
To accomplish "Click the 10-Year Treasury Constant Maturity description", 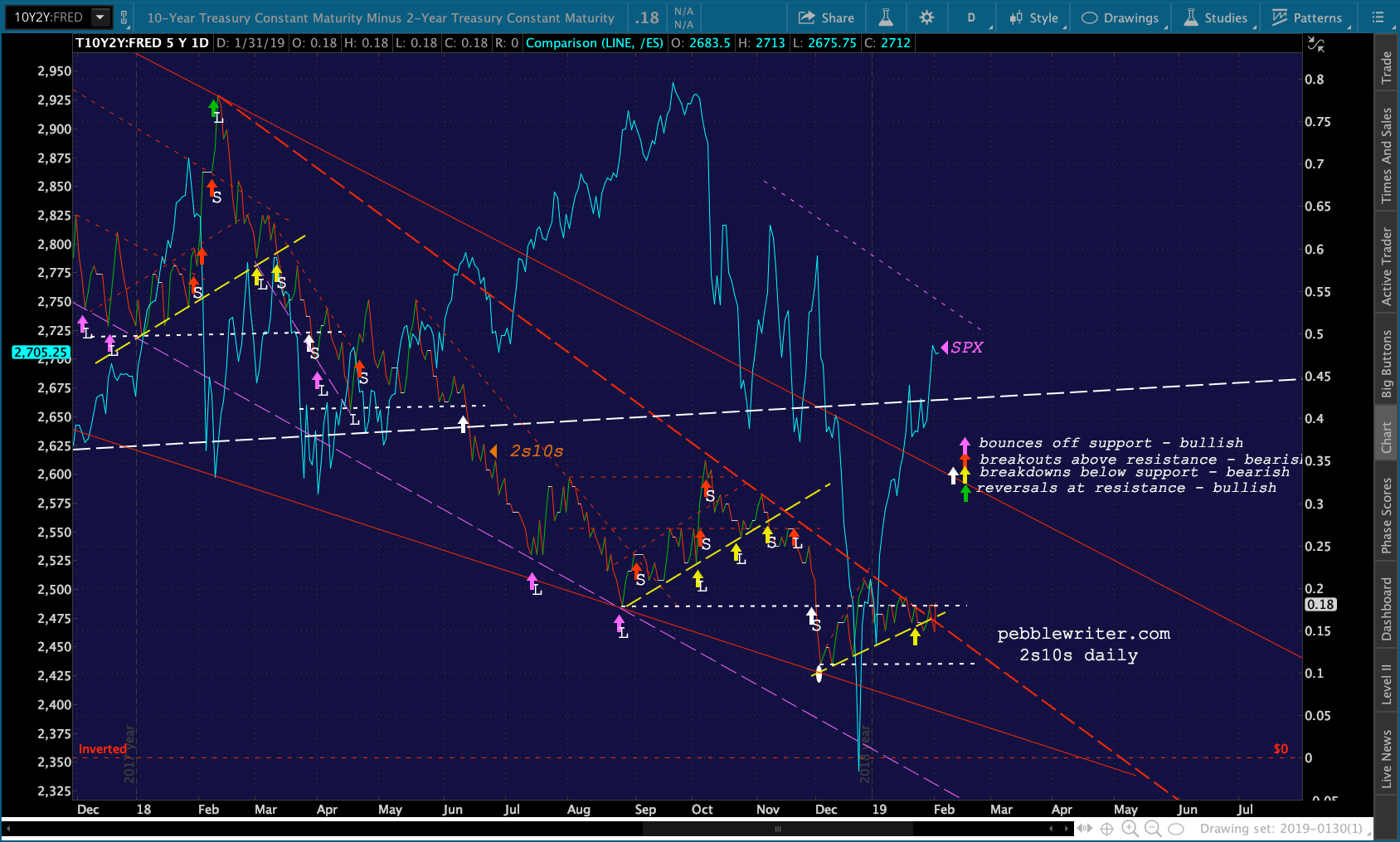I will click(381, 17).
